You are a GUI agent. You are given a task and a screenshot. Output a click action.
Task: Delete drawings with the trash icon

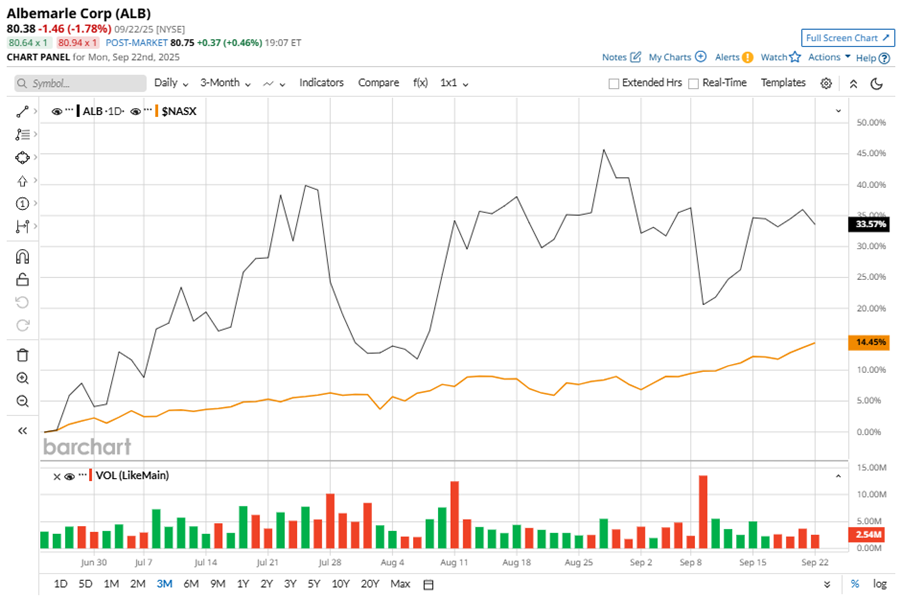pos(22,355)
